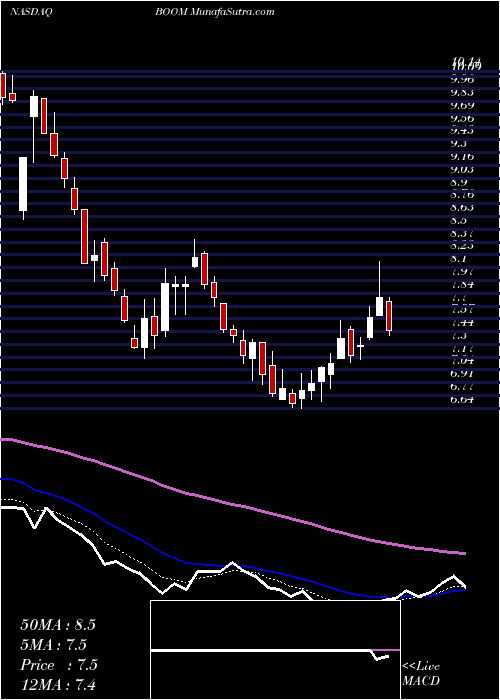
Task: Click the 9.56 price axis label
Action: tap(462, 118)
